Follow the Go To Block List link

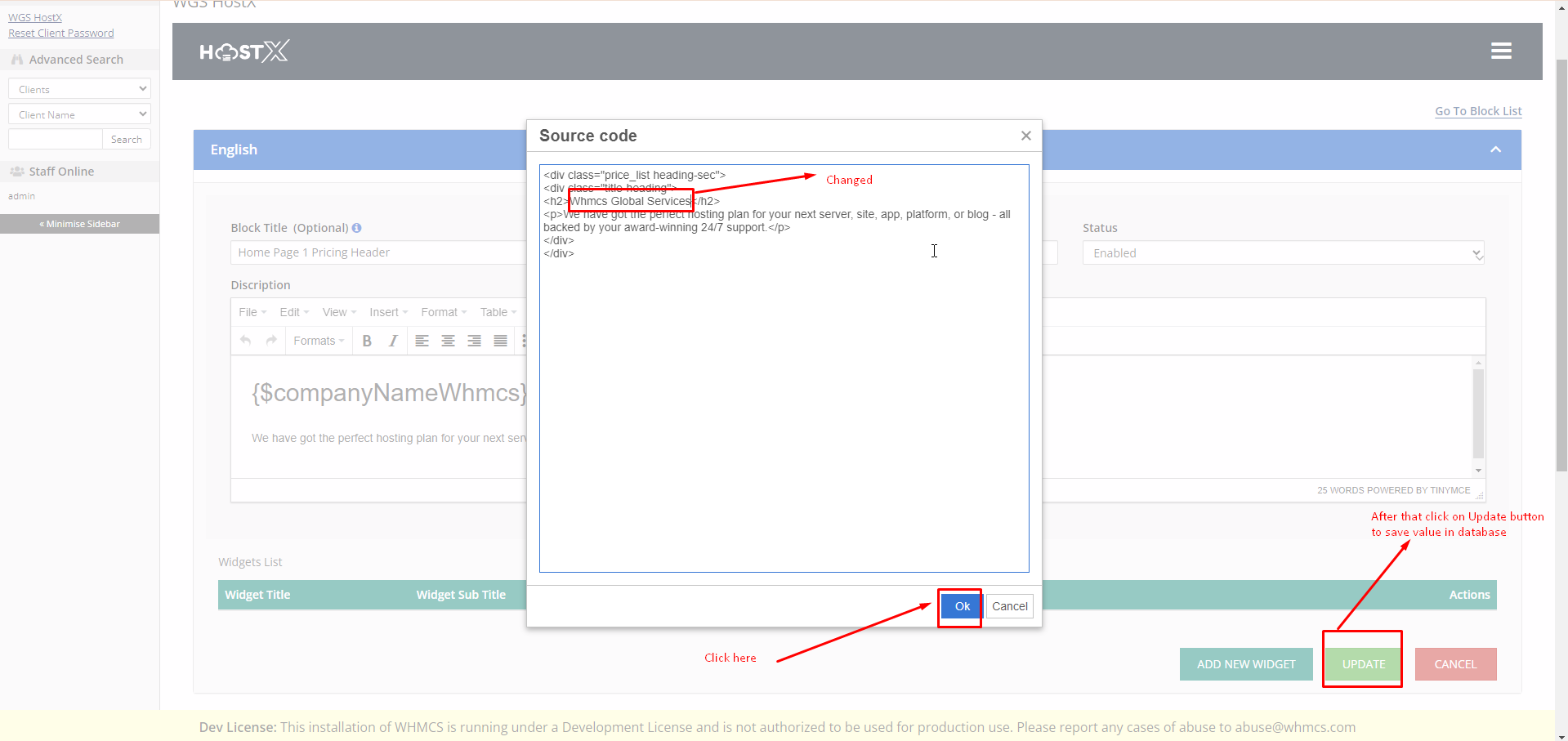(1477, 111)
